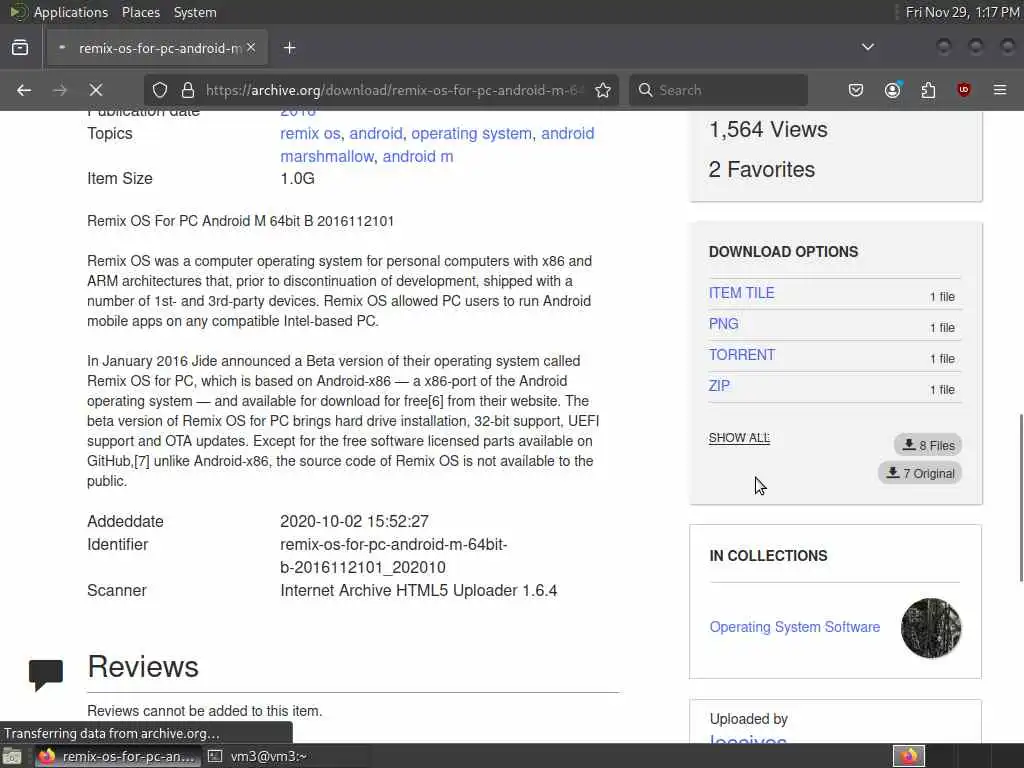Download via 7 Original button
Image resolution: width=1024 pixels, height=768 pixels.
[920, 473]
